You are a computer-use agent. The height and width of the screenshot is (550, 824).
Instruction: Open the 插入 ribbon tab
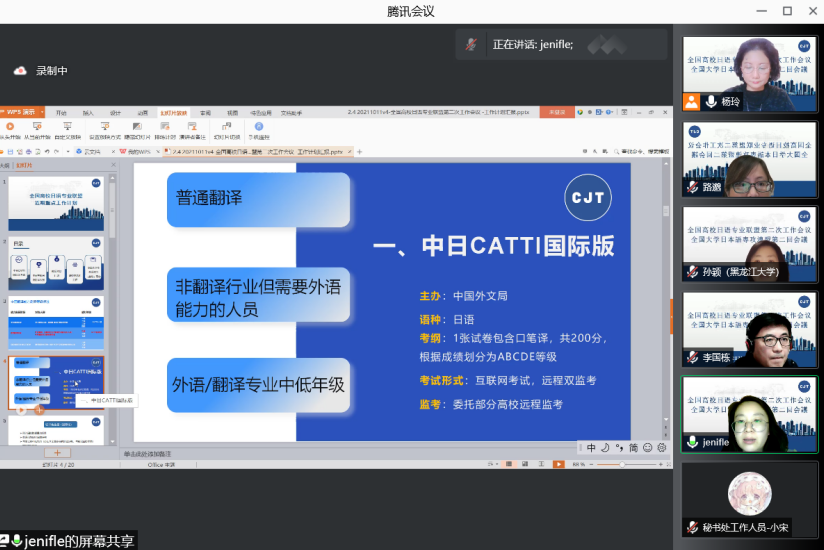tap(88, 113)
